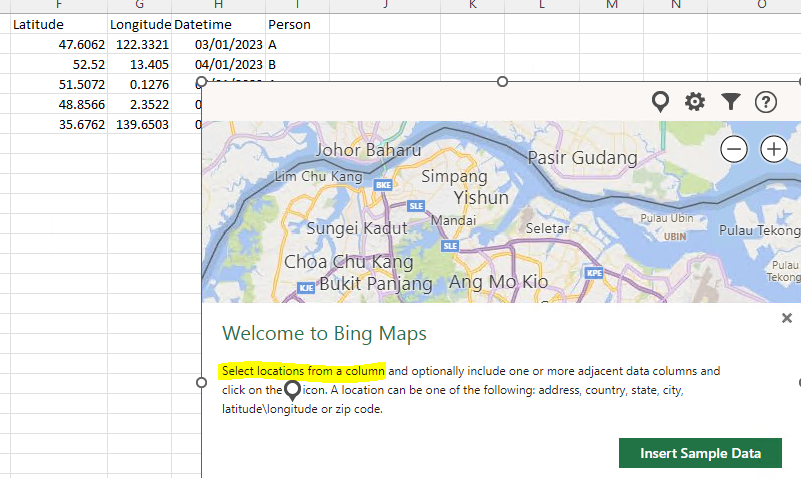Click the column N header
801x478 pixels.
[675, 5]
